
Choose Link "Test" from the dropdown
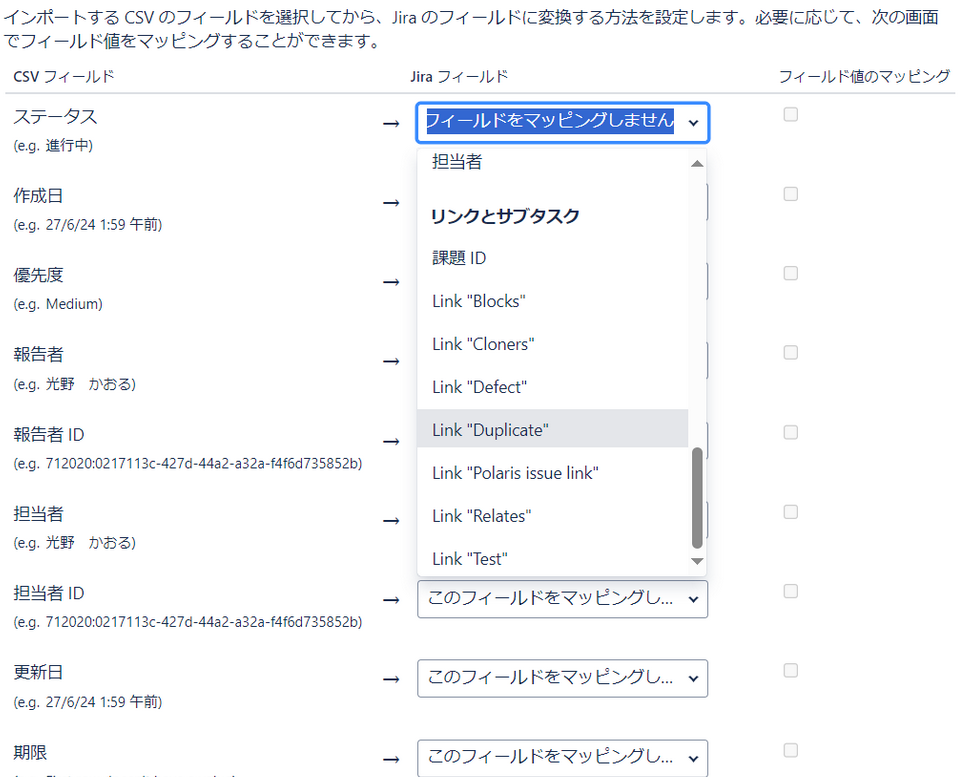pos(468,557)
